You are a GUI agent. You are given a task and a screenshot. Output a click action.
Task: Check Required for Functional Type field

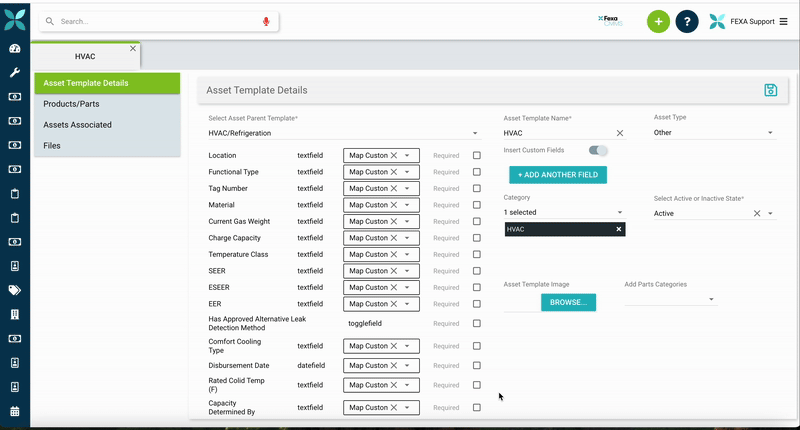point(477,172)
